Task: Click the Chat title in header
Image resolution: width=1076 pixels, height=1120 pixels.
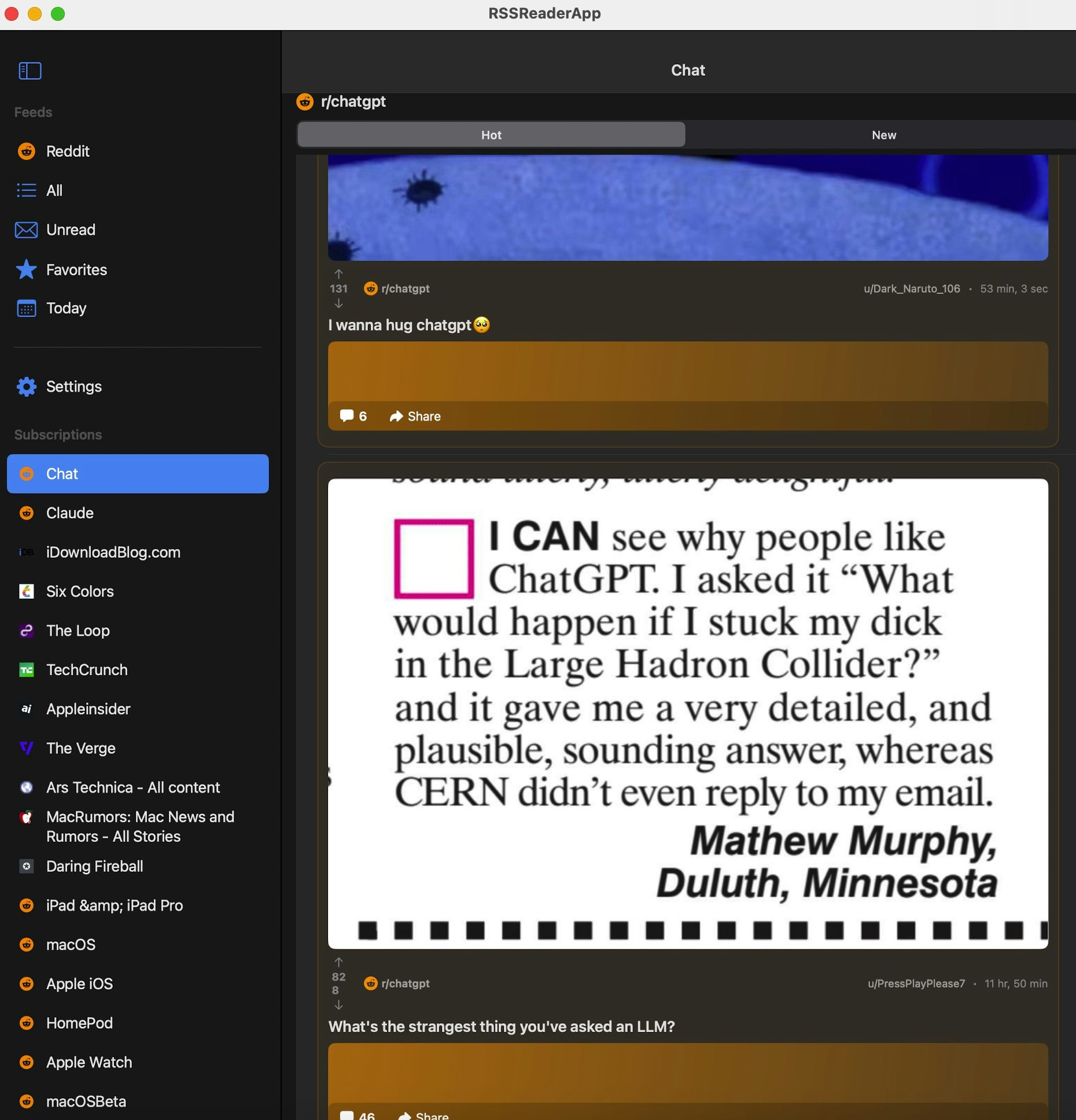Action: [x=688, y=71]
